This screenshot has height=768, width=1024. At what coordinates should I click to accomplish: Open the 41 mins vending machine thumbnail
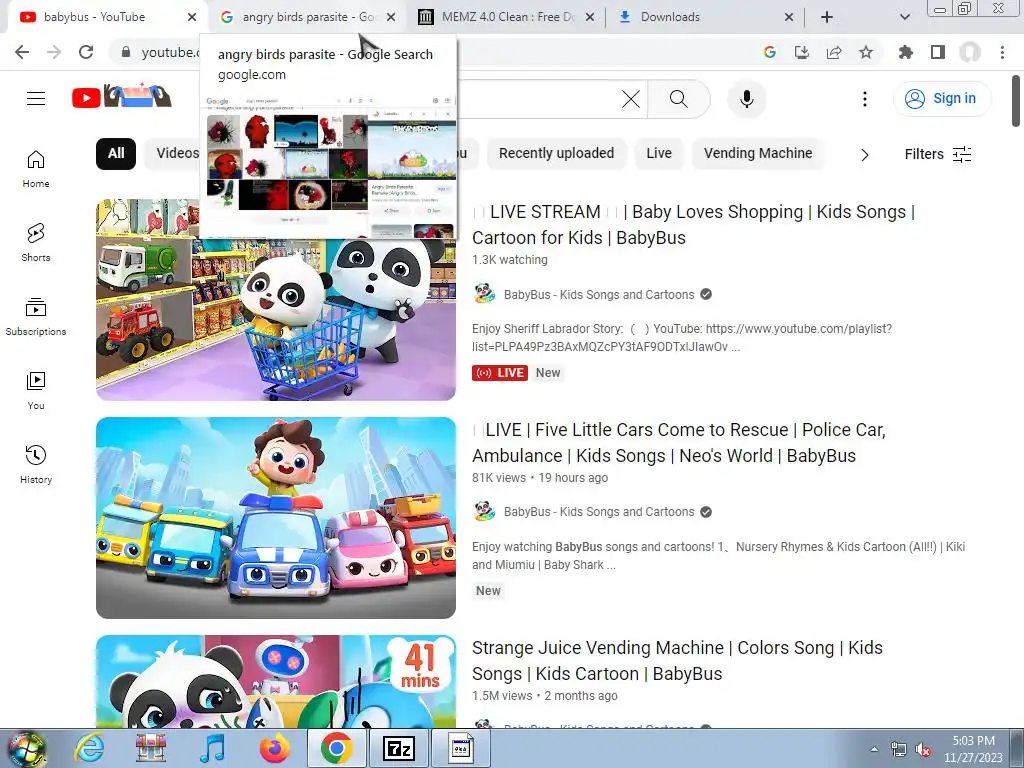pos(276,681)
